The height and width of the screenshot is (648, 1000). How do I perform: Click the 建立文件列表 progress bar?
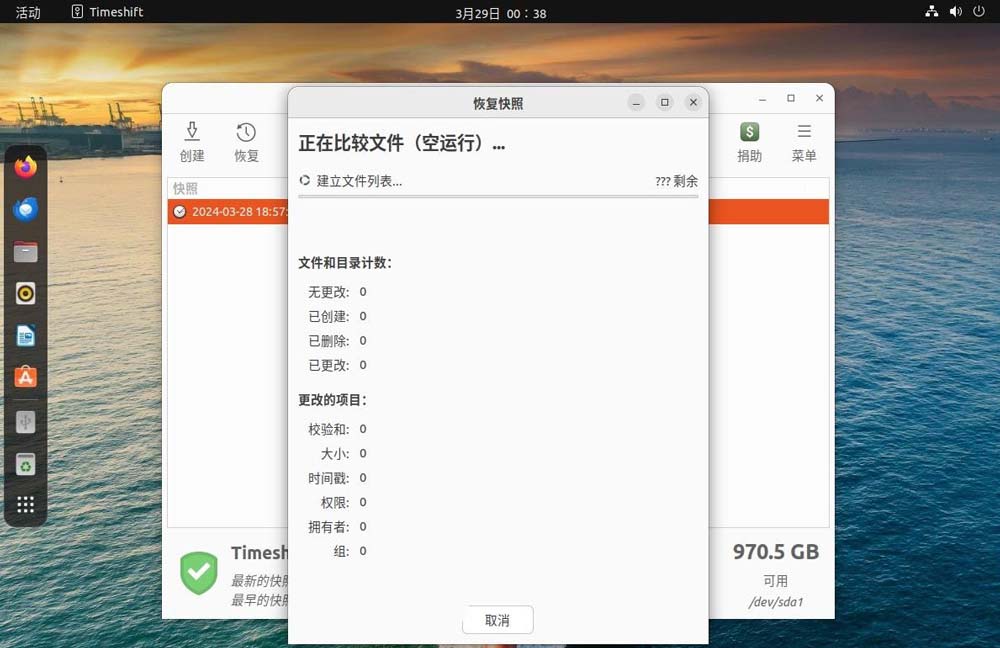pyautogui.click(x=498, y=197)
